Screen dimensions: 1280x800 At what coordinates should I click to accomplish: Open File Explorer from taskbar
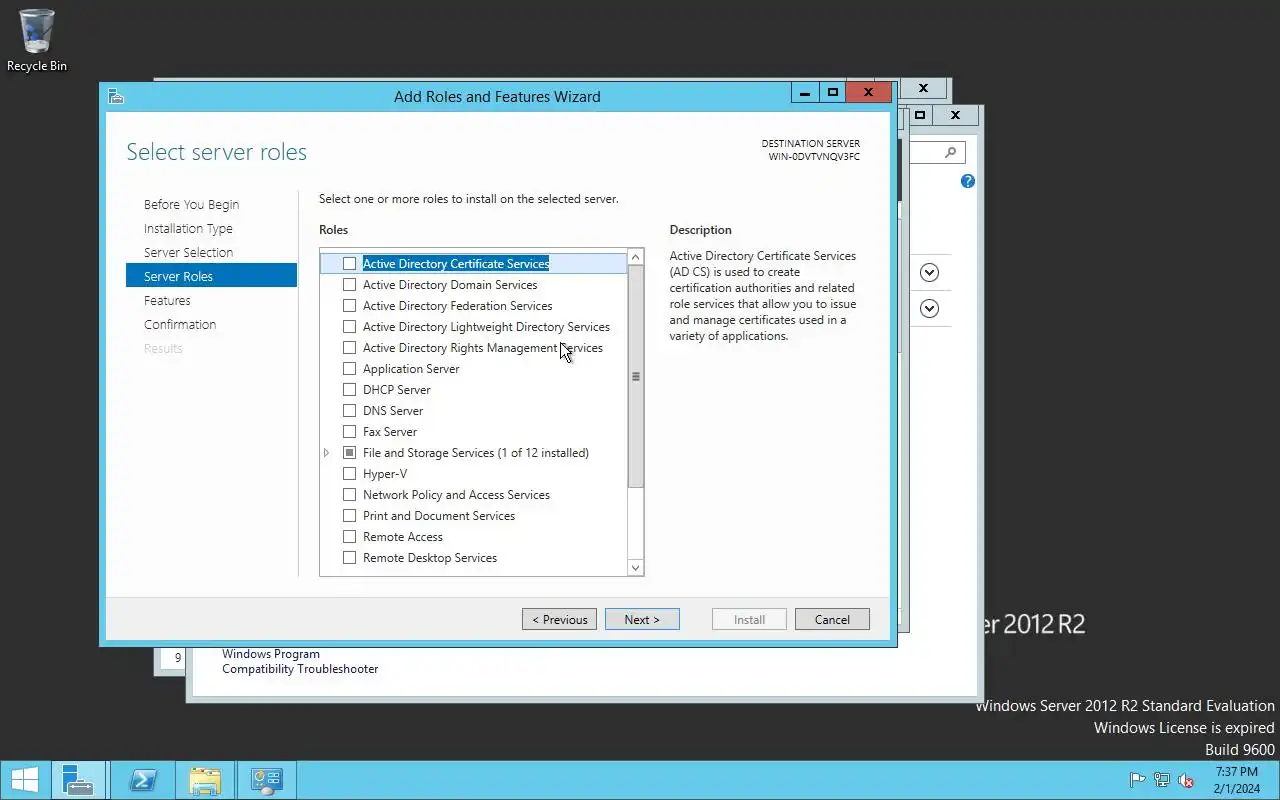pos(205,780)
